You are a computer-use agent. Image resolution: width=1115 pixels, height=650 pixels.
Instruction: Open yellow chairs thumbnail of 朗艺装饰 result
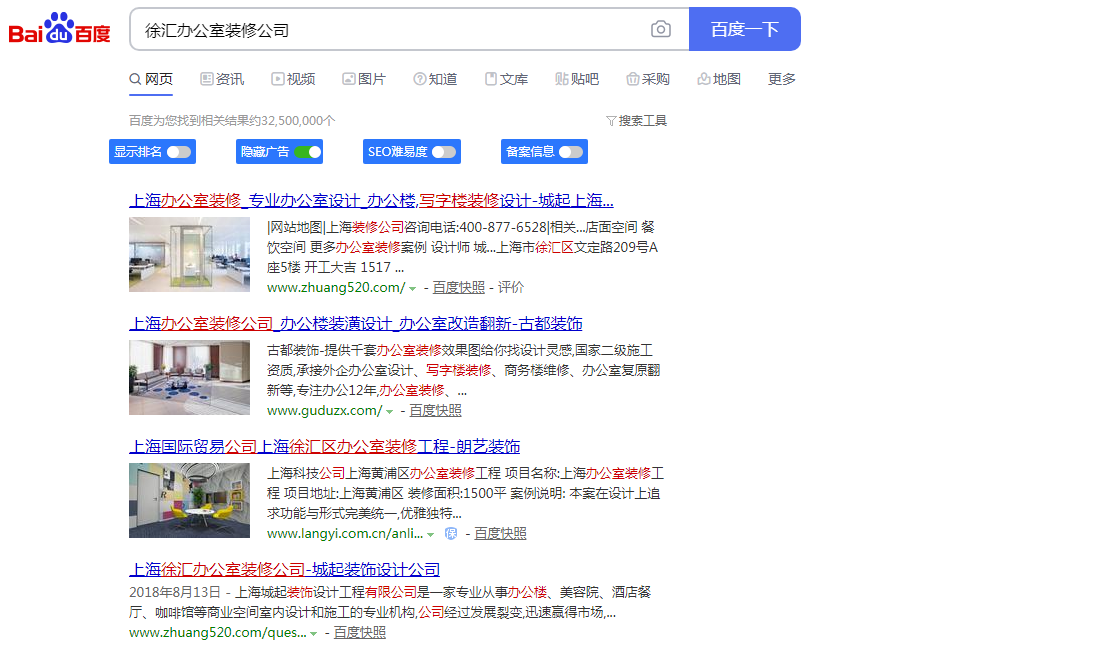(189, 501)
